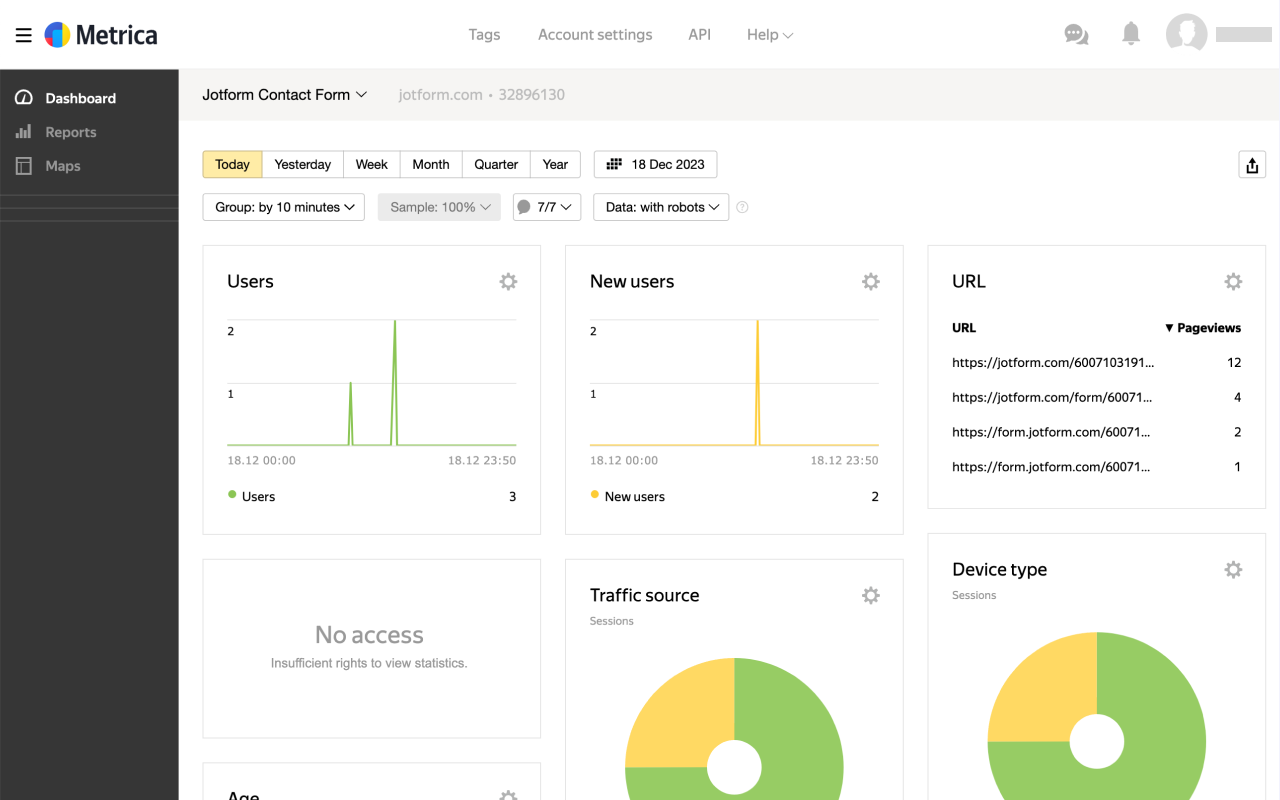Click the export icon above the widgets
The image size is (1280, 800).
[x=1252, y=164]
